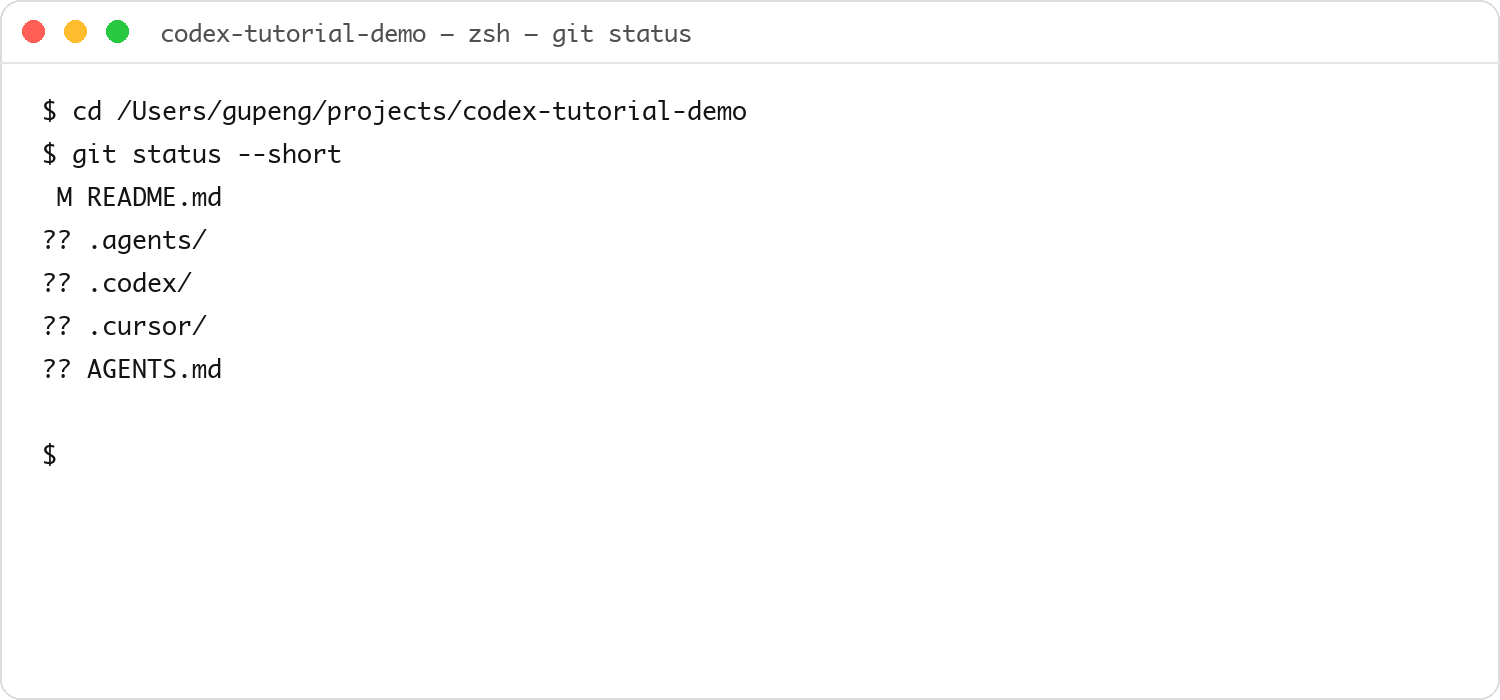
Task: Click the ?? marker beside .agents/
Action: point(57,240)
